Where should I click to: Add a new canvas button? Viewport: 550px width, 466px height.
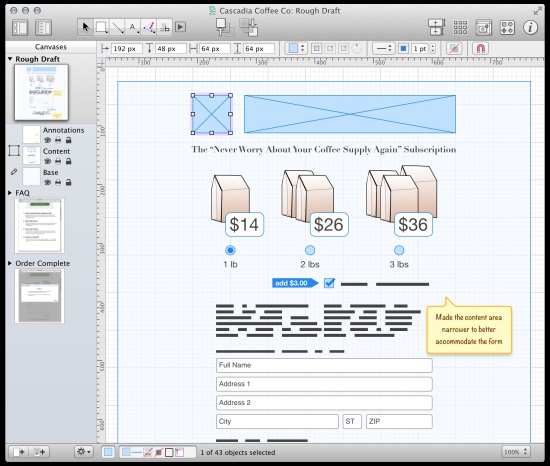(19, 452)
